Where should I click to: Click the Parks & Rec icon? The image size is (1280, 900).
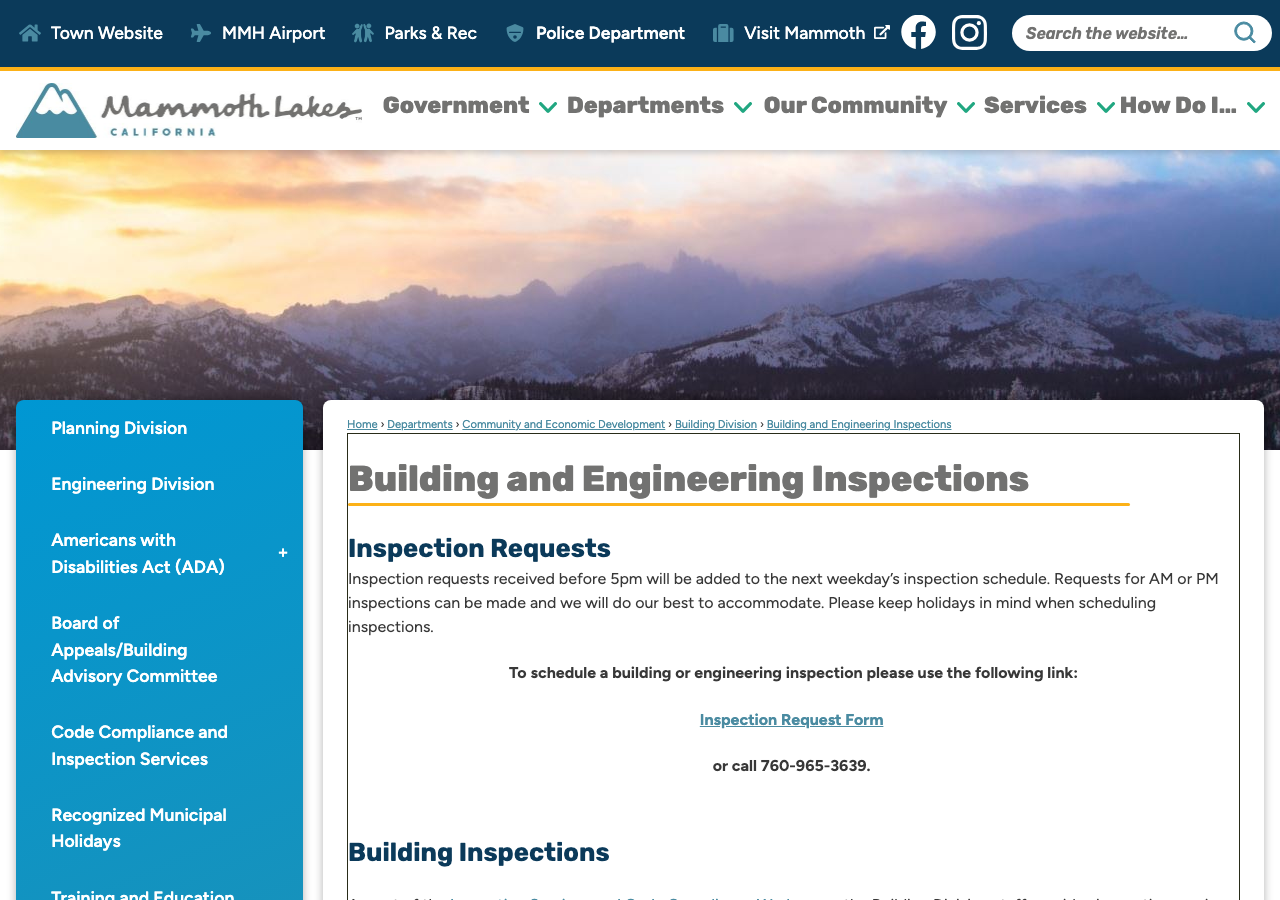pyautogui.click(x=363, y=33)
